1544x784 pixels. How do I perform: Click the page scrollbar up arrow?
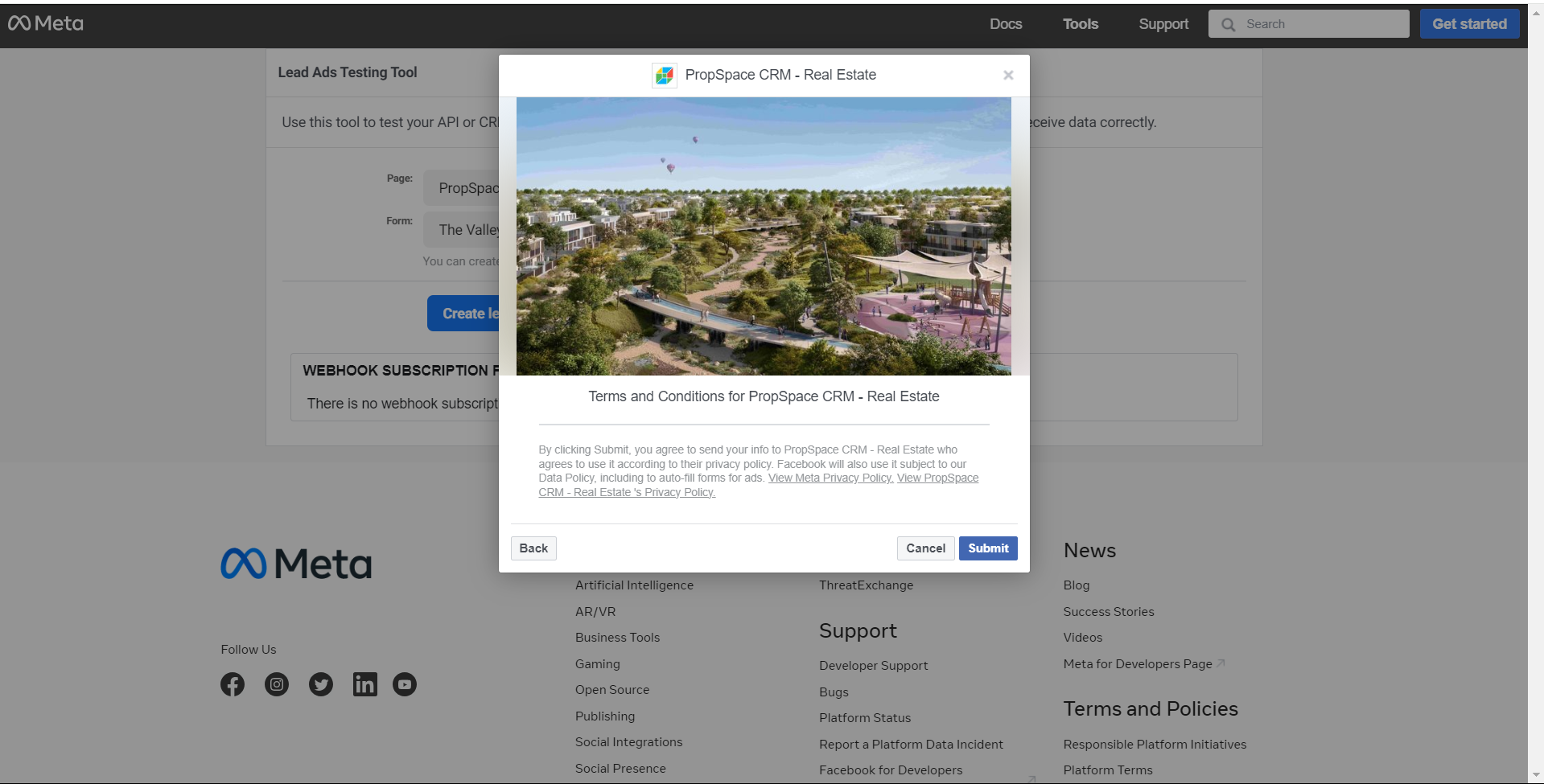1535,13
